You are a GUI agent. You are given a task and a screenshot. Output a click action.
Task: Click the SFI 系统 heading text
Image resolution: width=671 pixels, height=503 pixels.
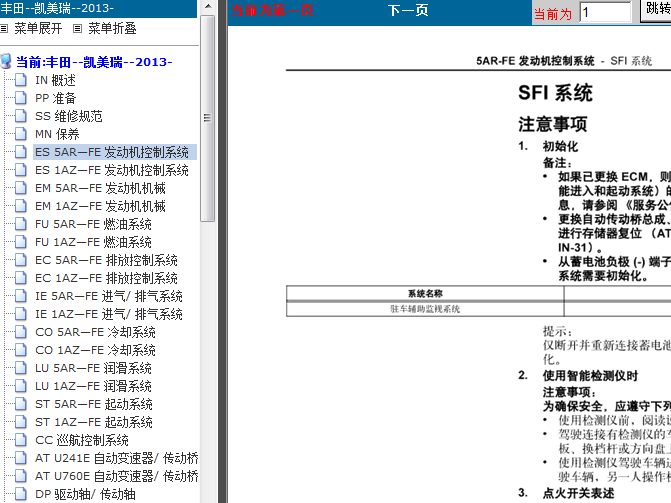(x=555, y=92)
